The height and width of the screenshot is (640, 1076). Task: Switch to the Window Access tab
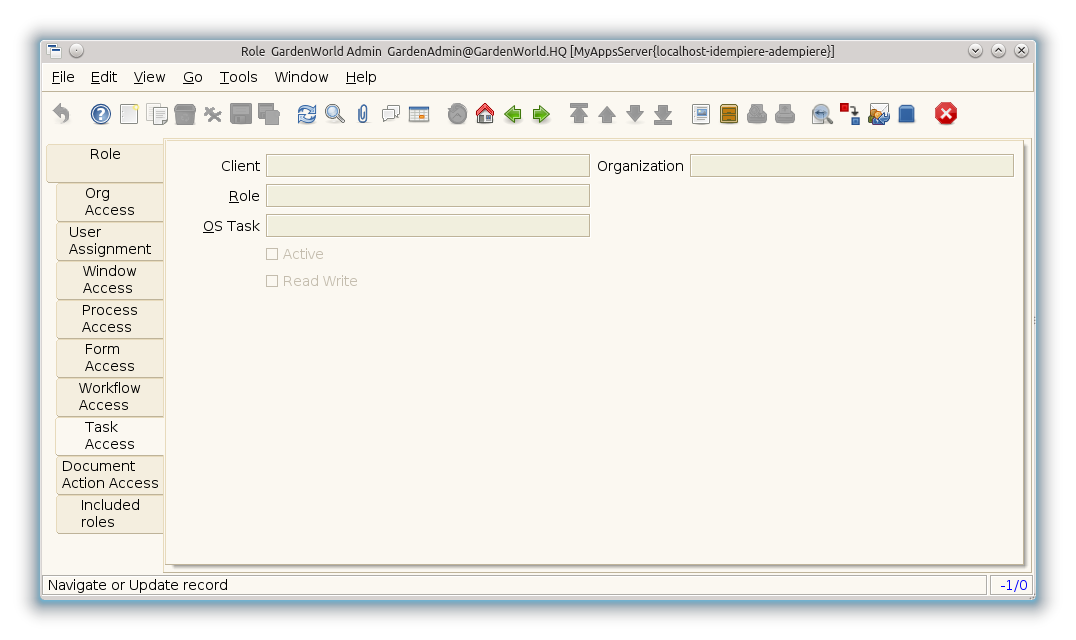coord(109,280)
